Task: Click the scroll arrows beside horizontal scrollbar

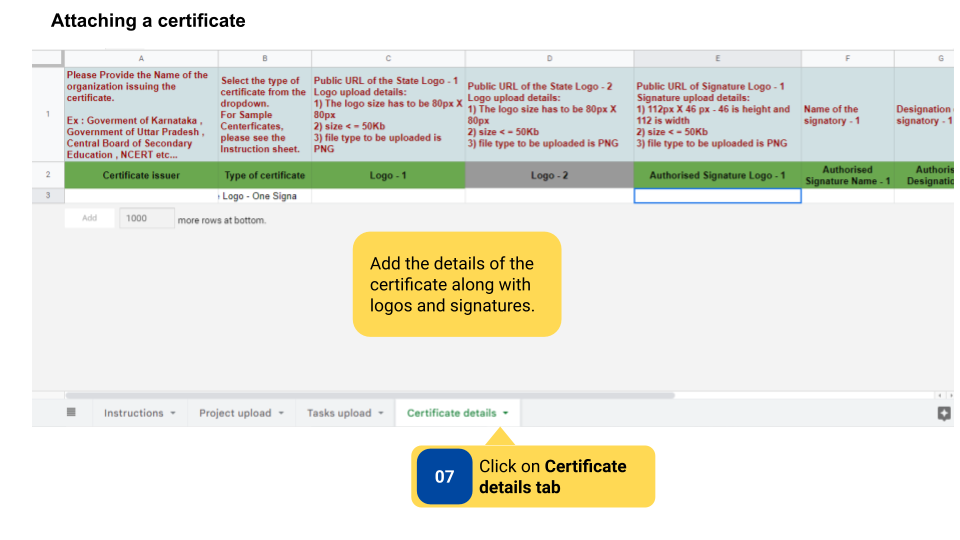Action: 941,396
